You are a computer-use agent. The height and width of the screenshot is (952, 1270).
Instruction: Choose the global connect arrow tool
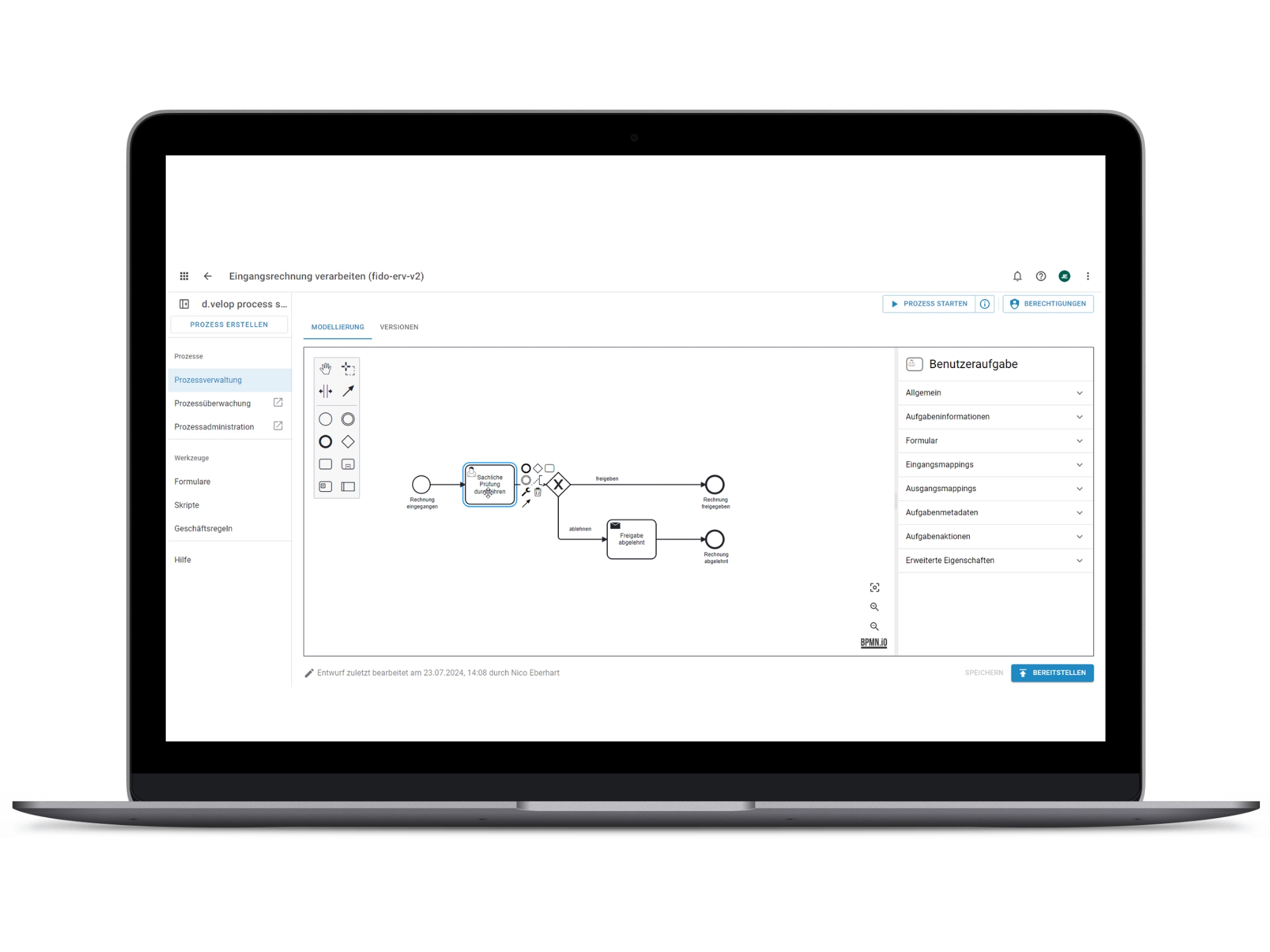pyautogui.click(x=348, y=391)
